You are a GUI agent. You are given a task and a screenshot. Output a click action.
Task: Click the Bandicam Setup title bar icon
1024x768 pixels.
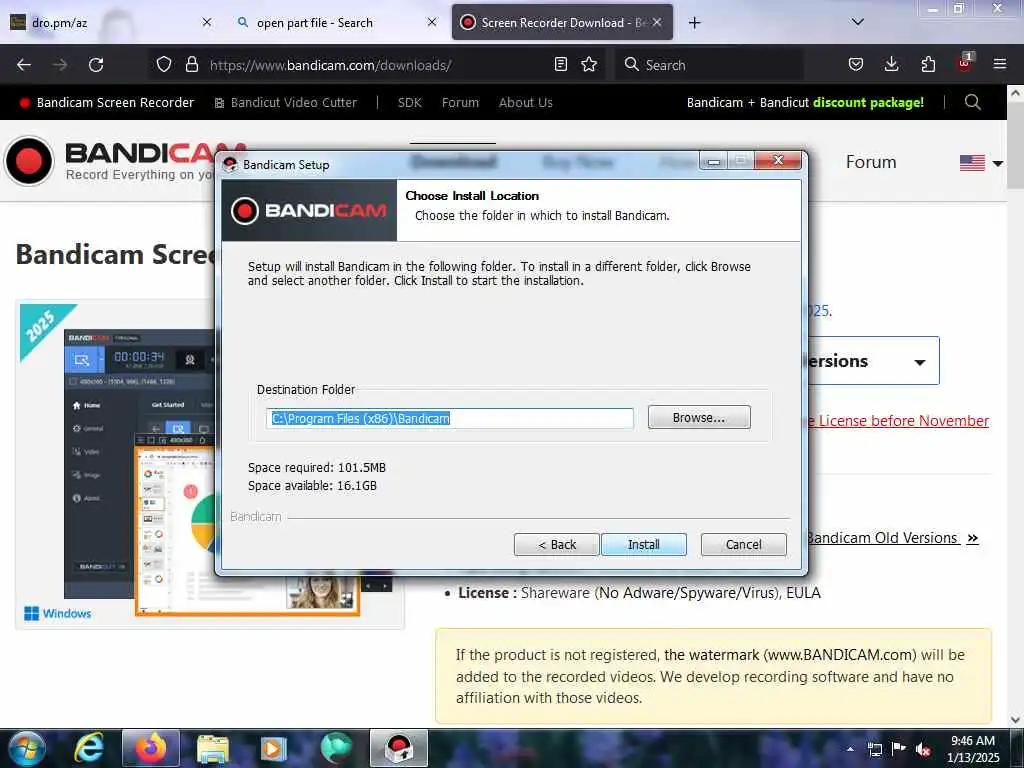(x=230, y=165)
